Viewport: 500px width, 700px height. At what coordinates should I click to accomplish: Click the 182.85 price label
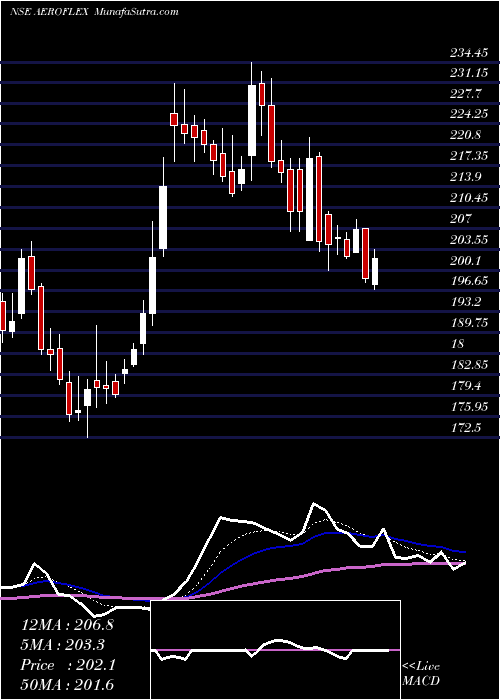coord(469,365)
